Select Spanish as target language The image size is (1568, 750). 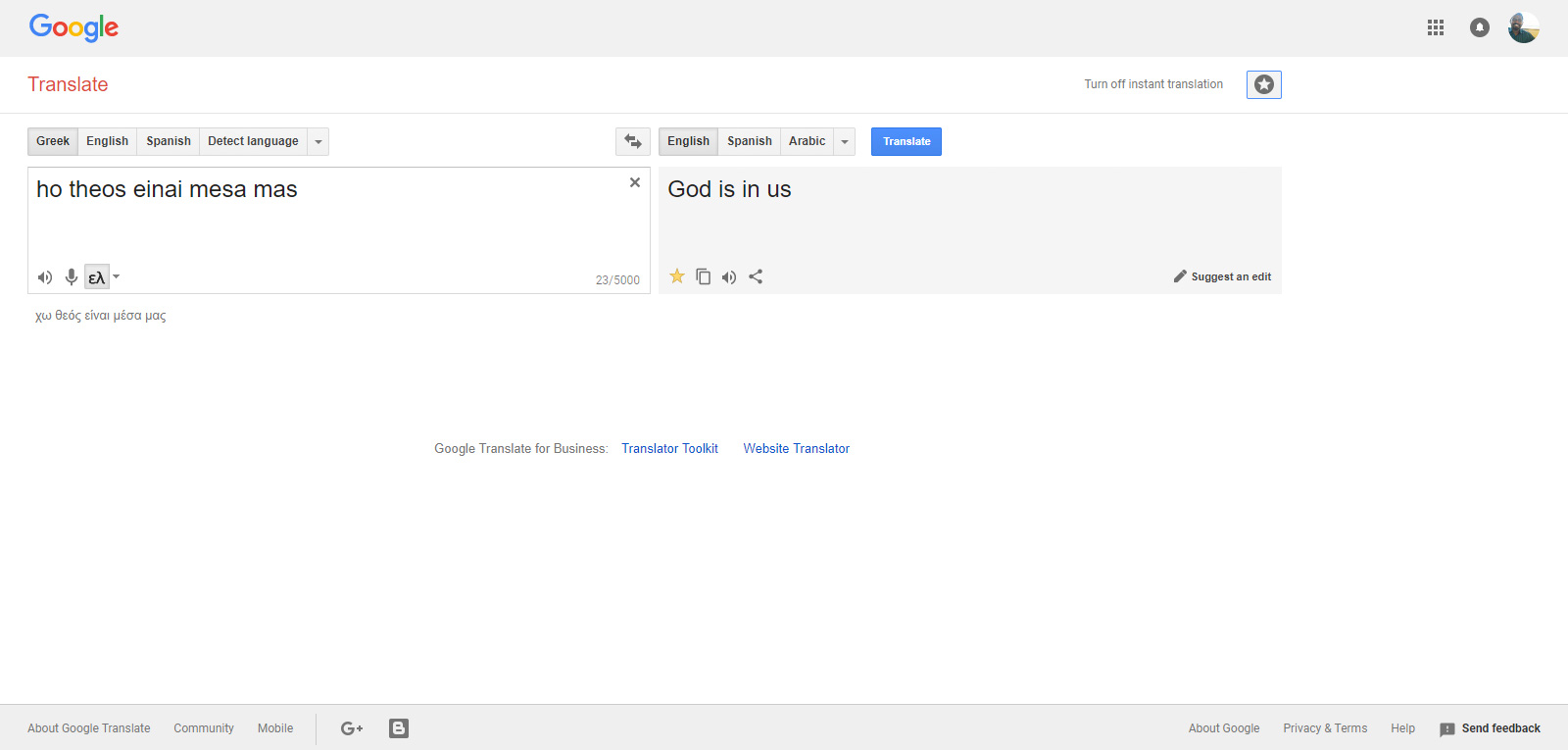(749, 141)
